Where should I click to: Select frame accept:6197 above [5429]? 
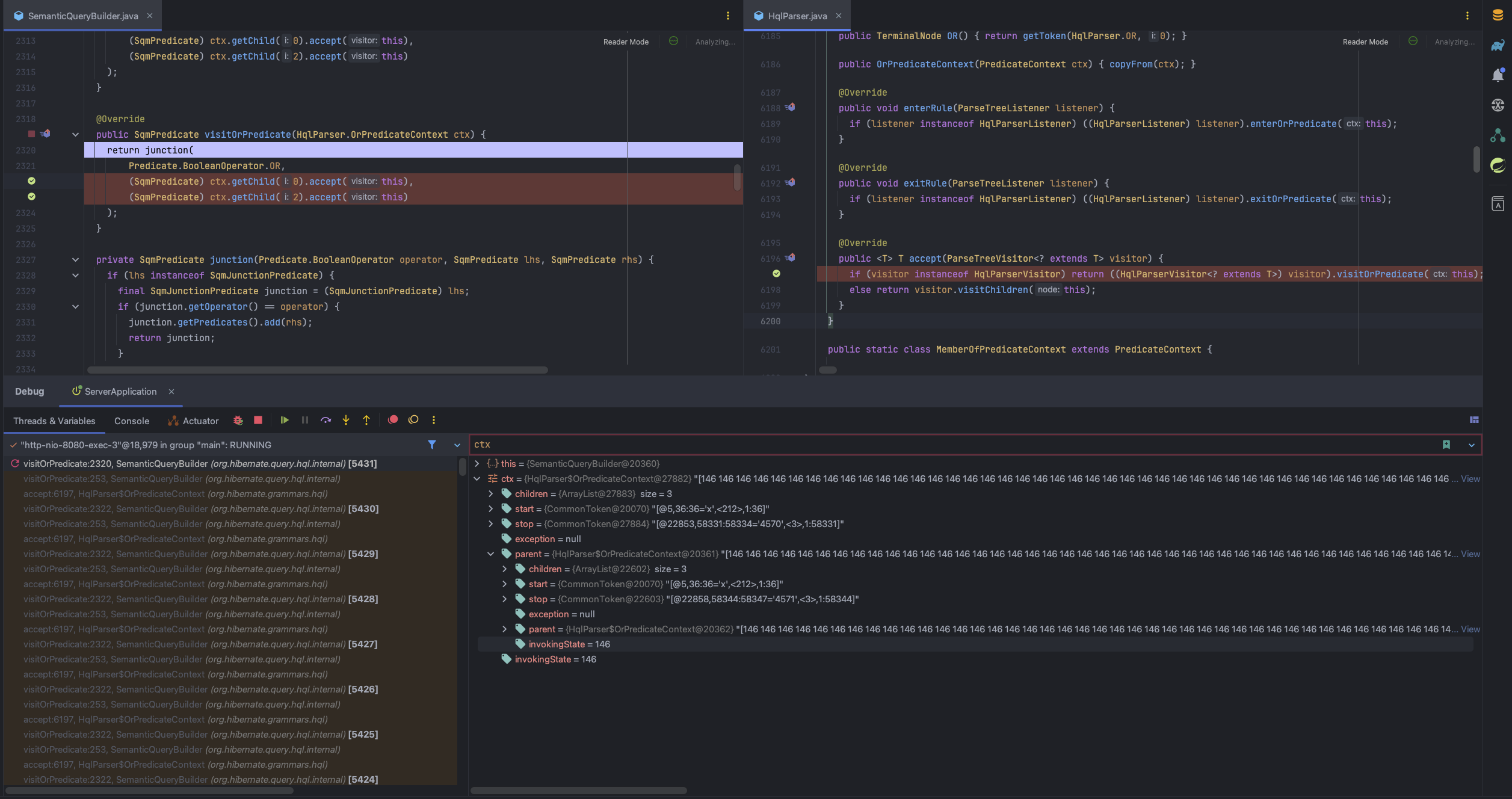(x=176, y=538)
